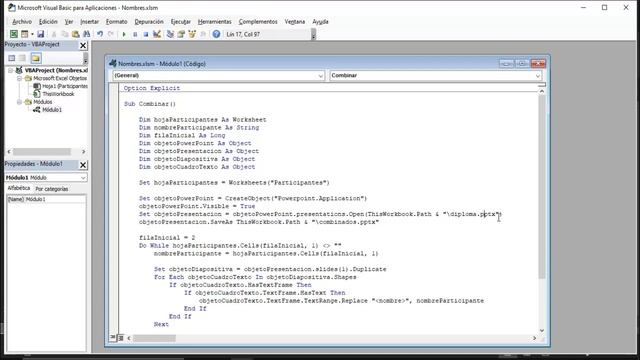640x360 pixels.
Task: Click the code window's scroll down arrow
Action: pyautogui.click(x=542, y=330)
